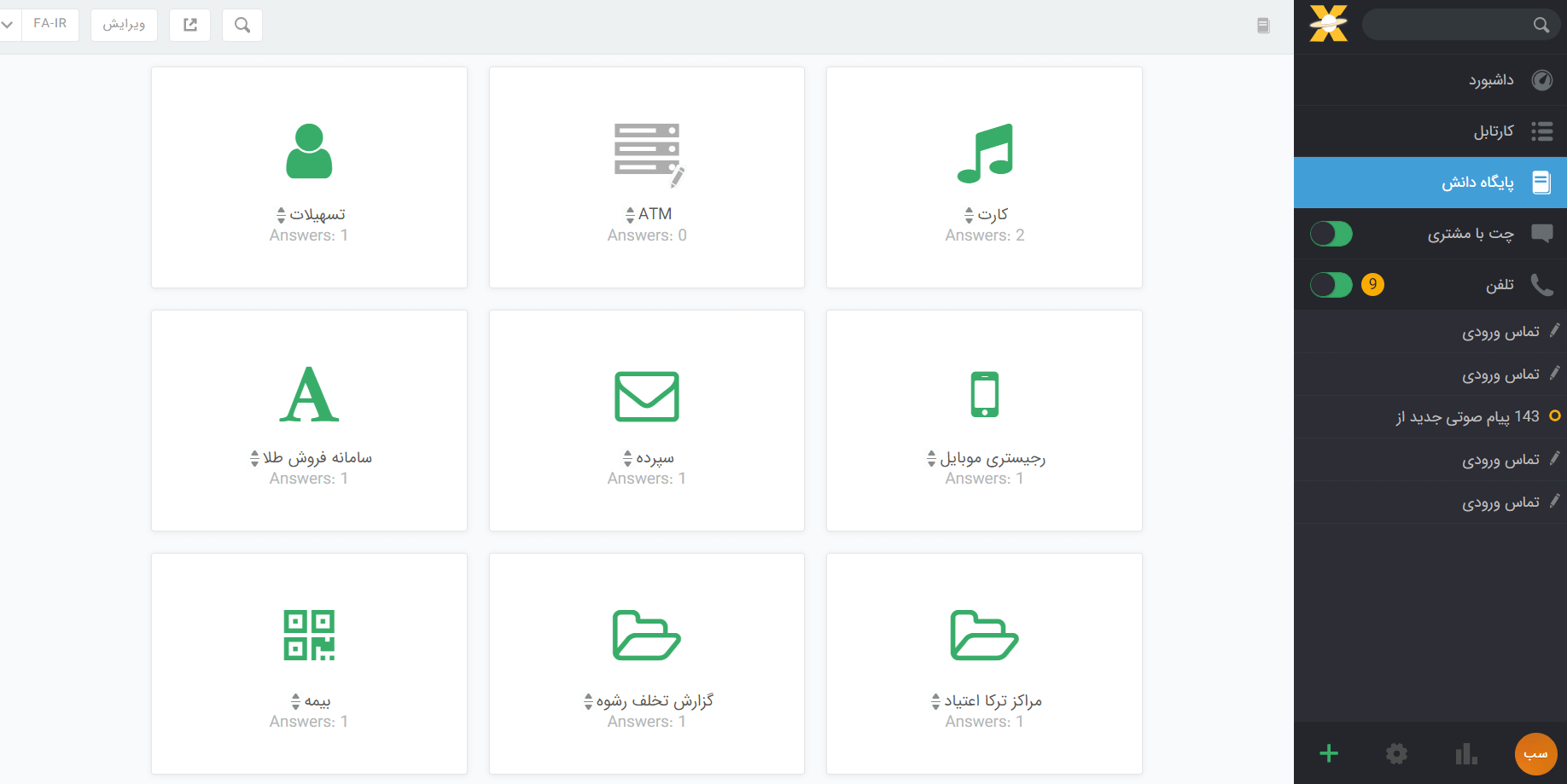Click the کارت music note icon
The width and height of the screenshot is (1567, 784).
(x=985, y=154)
